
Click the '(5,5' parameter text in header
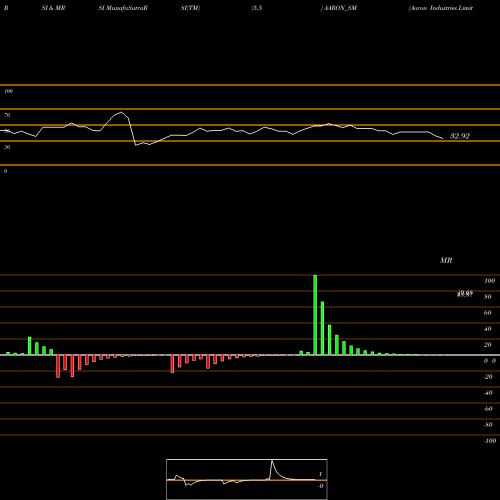[x=257, y=8]
